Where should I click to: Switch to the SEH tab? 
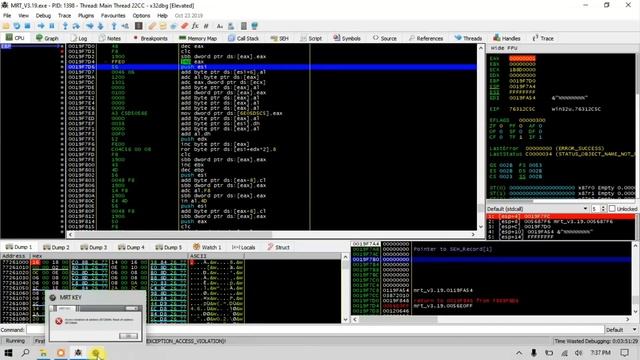point(279,38)
